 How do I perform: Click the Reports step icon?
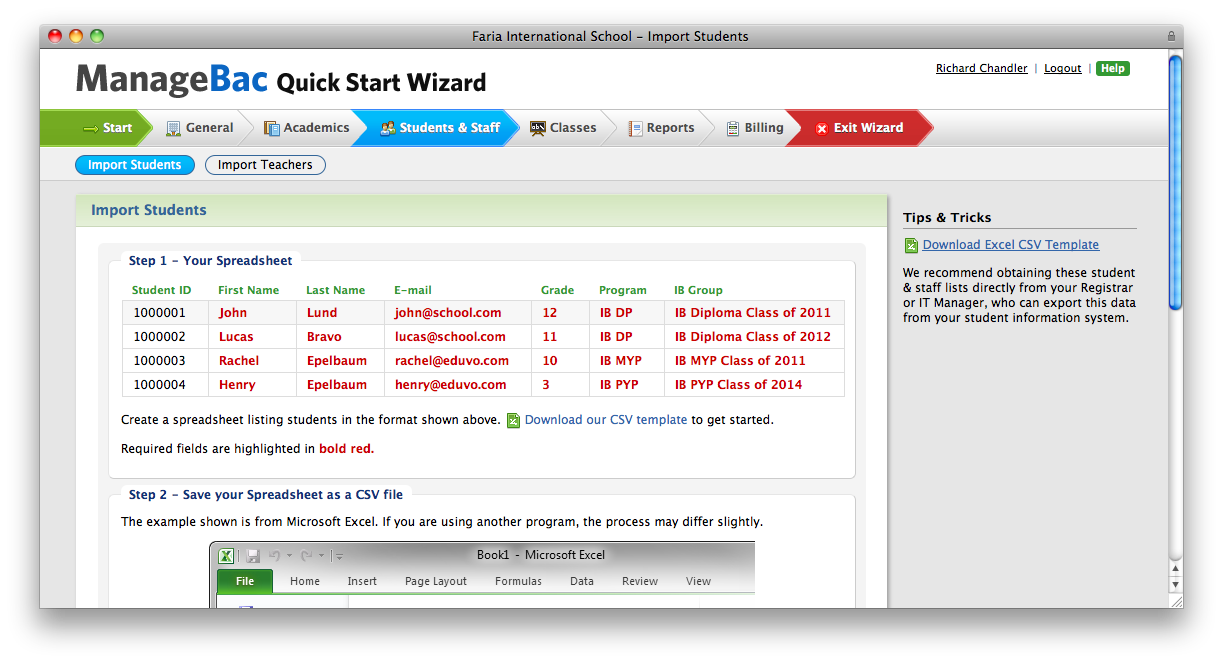tap(635, 128)
